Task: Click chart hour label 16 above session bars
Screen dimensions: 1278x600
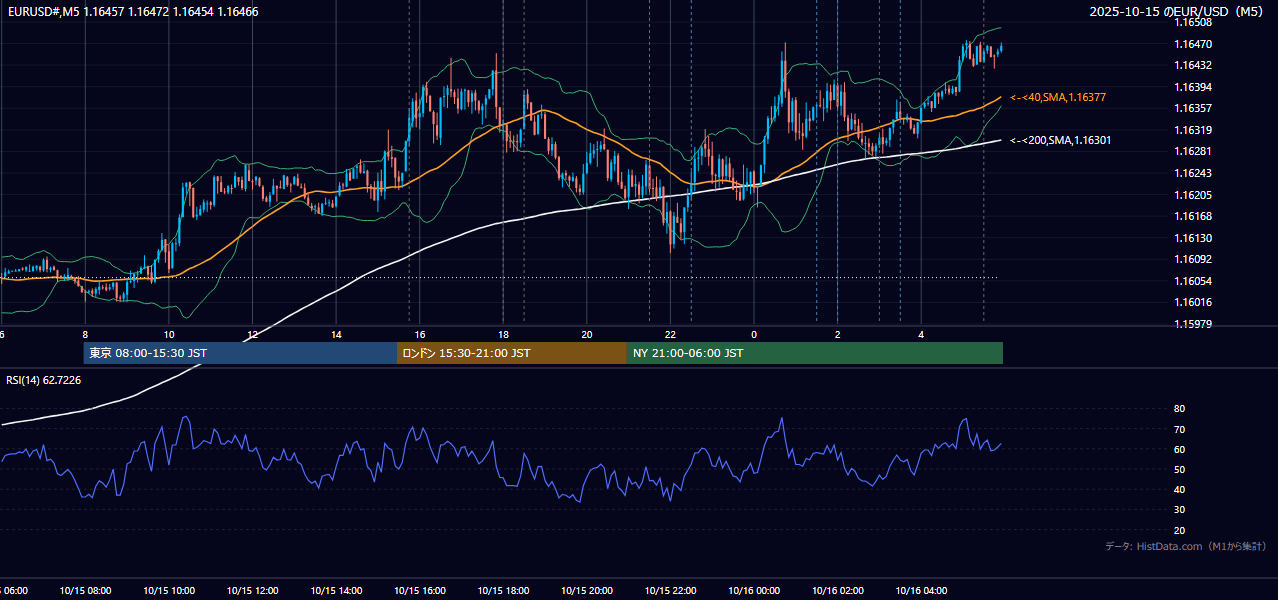Action: click(420, 334)
